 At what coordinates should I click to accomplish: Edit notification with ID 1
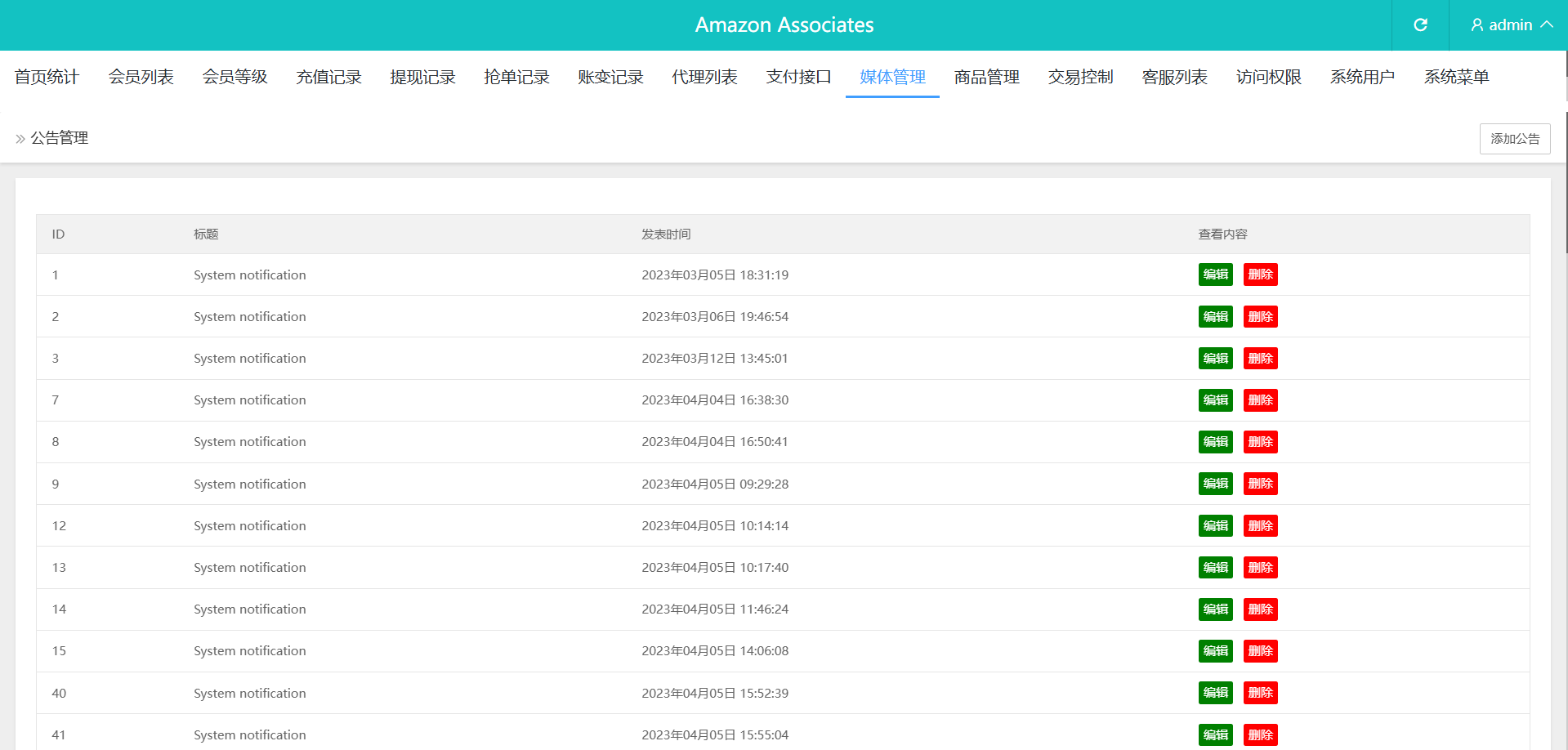pos(1215,275)
